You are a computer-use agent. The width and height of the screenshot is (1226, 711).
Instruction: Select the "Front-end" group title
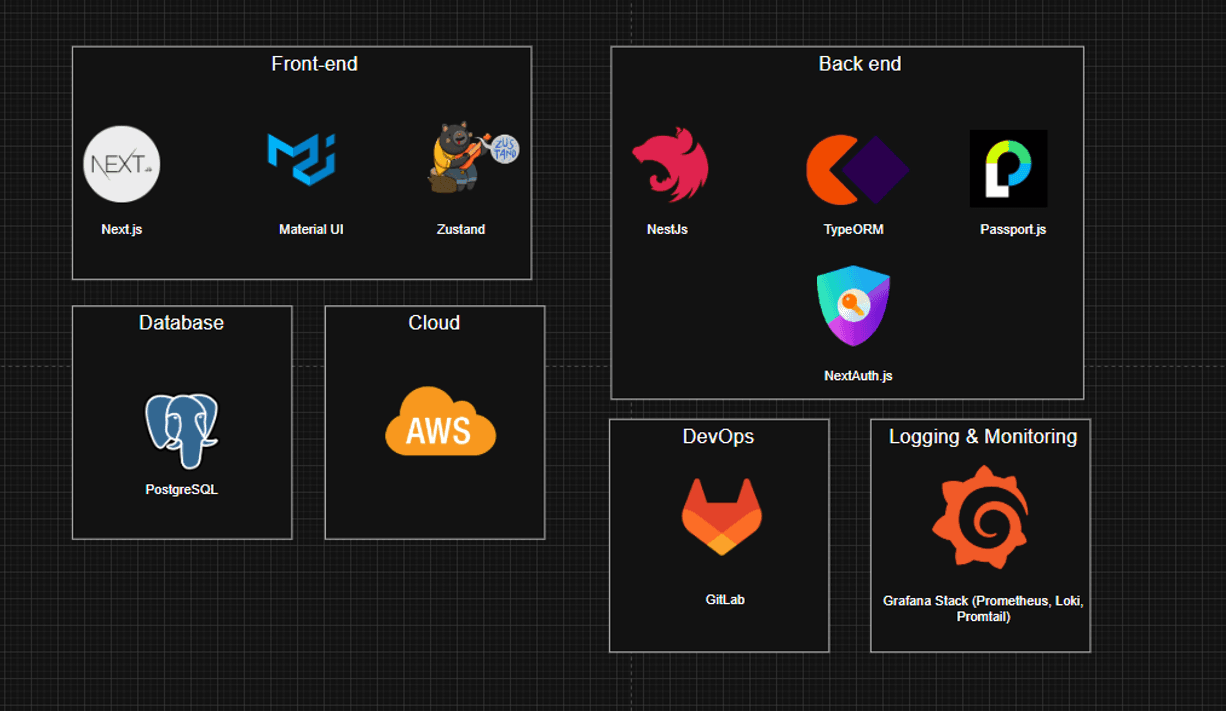point(314,64)
